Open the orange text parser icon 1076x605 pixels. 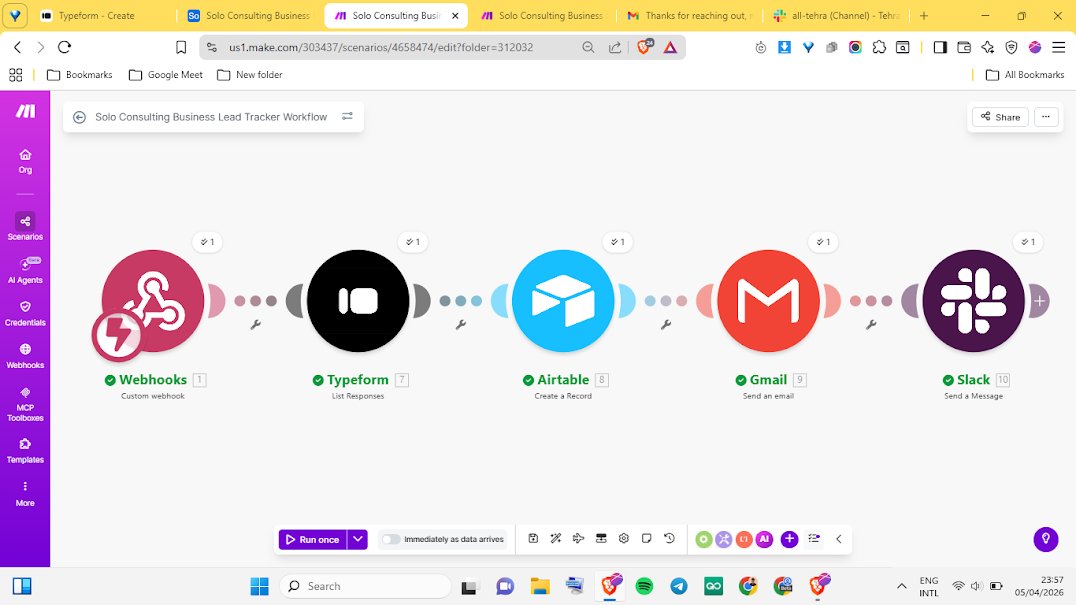coord(744,539)
